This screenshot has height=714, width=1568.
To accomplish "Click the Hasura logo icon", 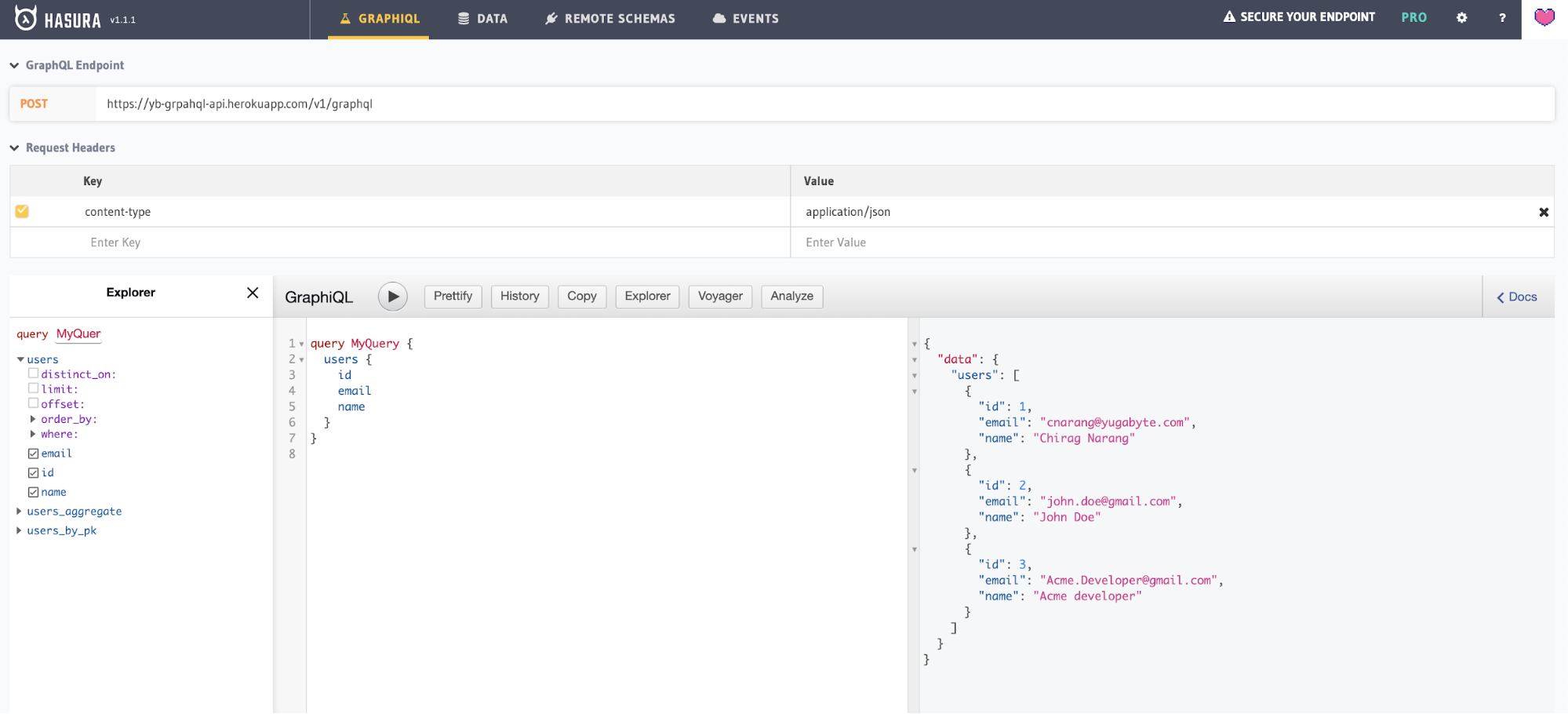I will coord(25,18).
